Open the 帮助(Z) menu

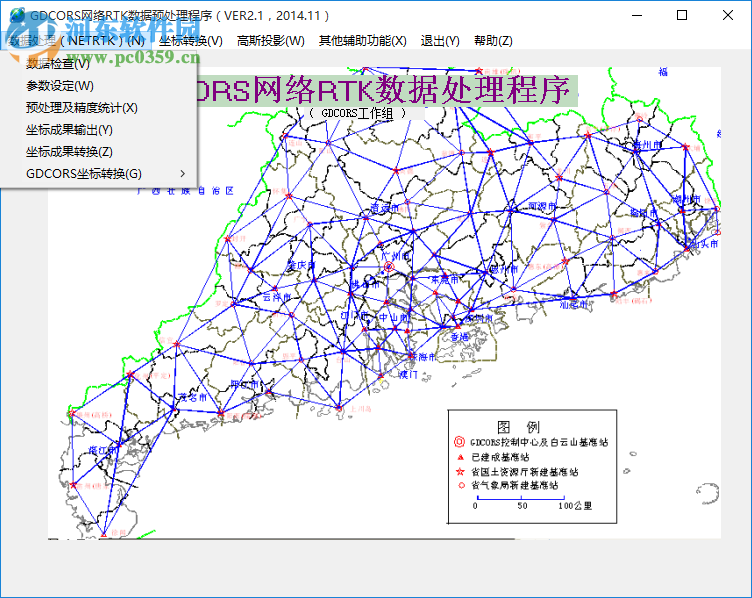(x=493, y=41)
